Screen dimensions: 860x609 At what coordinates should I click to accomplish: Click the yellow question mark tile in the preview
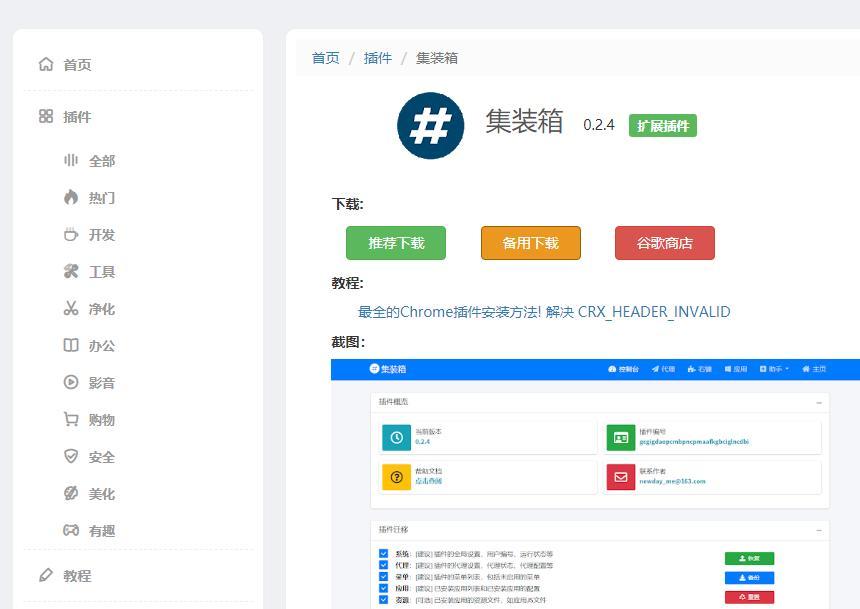click(x=397, y=477)
